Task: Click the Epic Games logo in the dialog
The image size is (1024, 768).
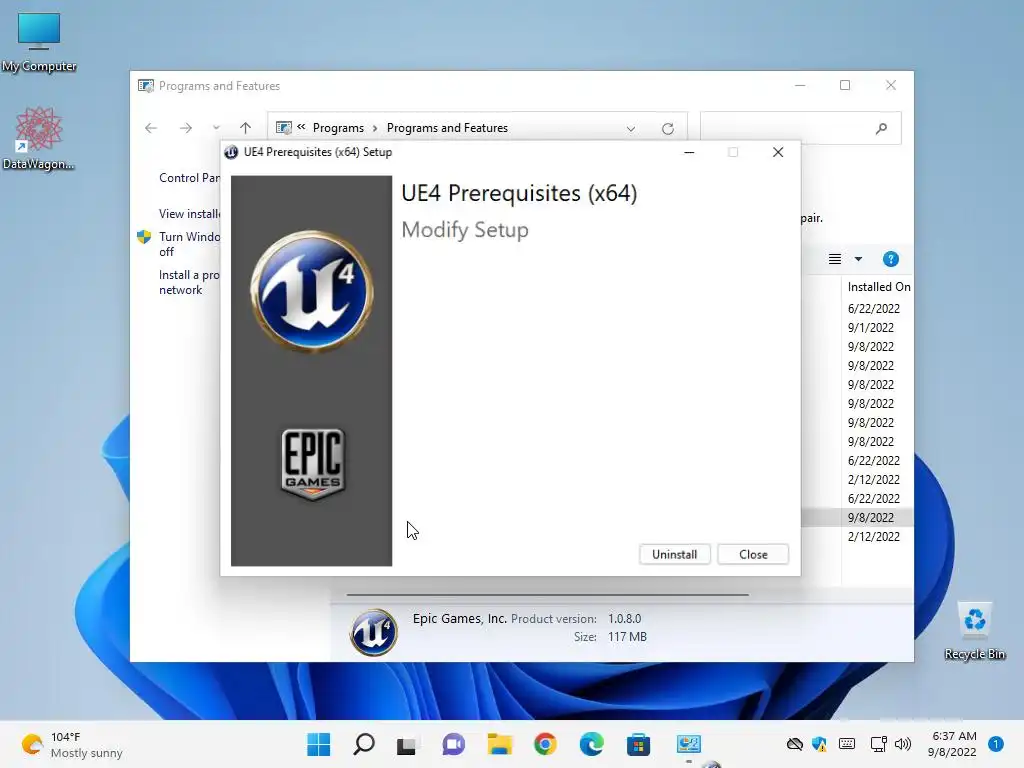Action: coord(313,464)
